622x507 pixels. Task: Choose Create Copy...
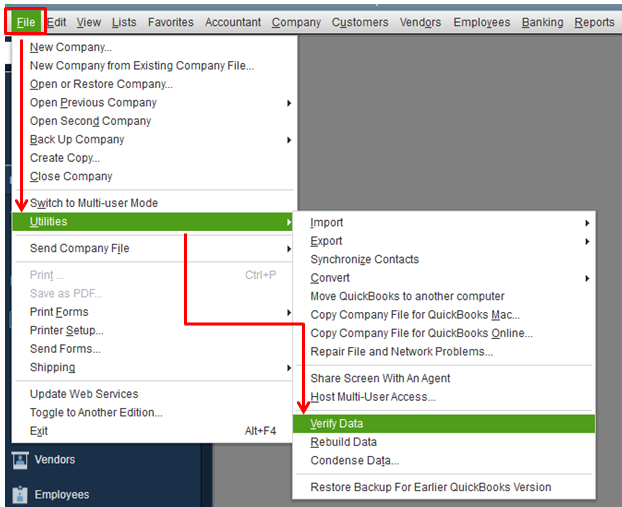[155, 158]
